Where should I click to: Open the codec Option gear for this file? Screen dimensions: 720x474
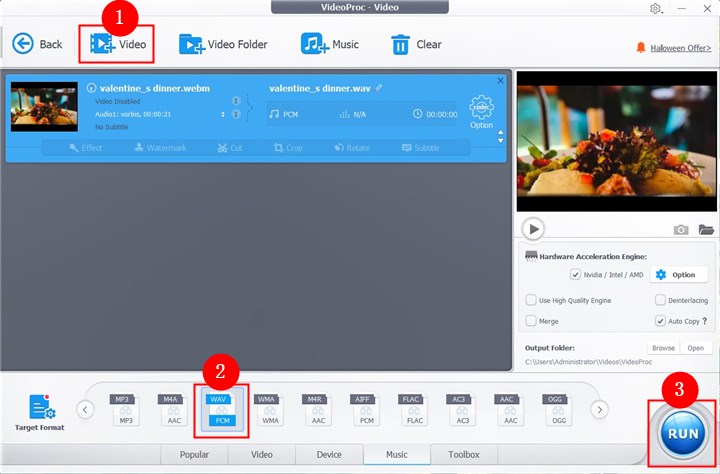pyautogui.click(x=481, y=112)
